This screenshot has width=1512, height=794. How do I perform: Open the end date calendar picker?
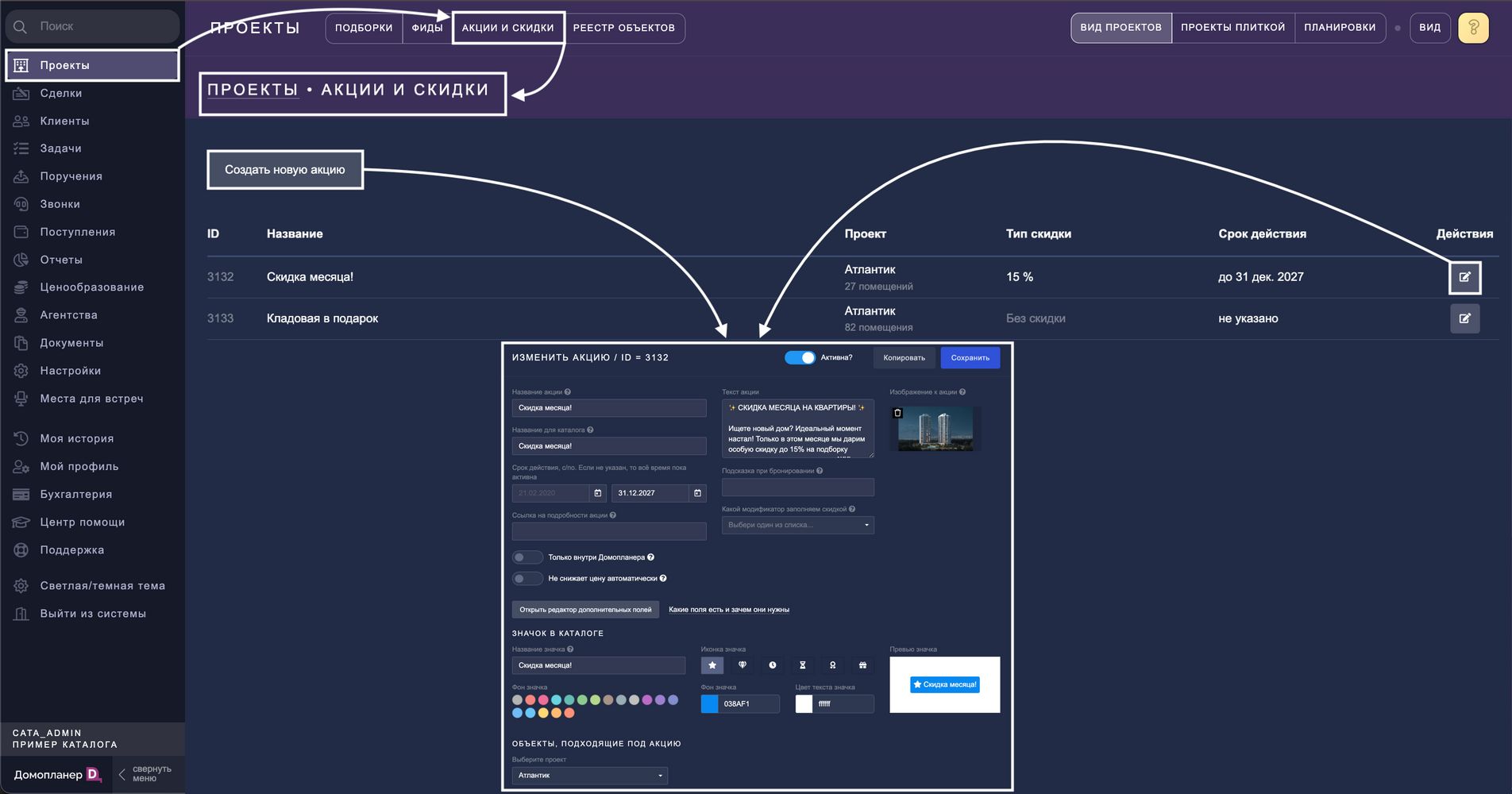pyautogui.click(x=697, y=493)
